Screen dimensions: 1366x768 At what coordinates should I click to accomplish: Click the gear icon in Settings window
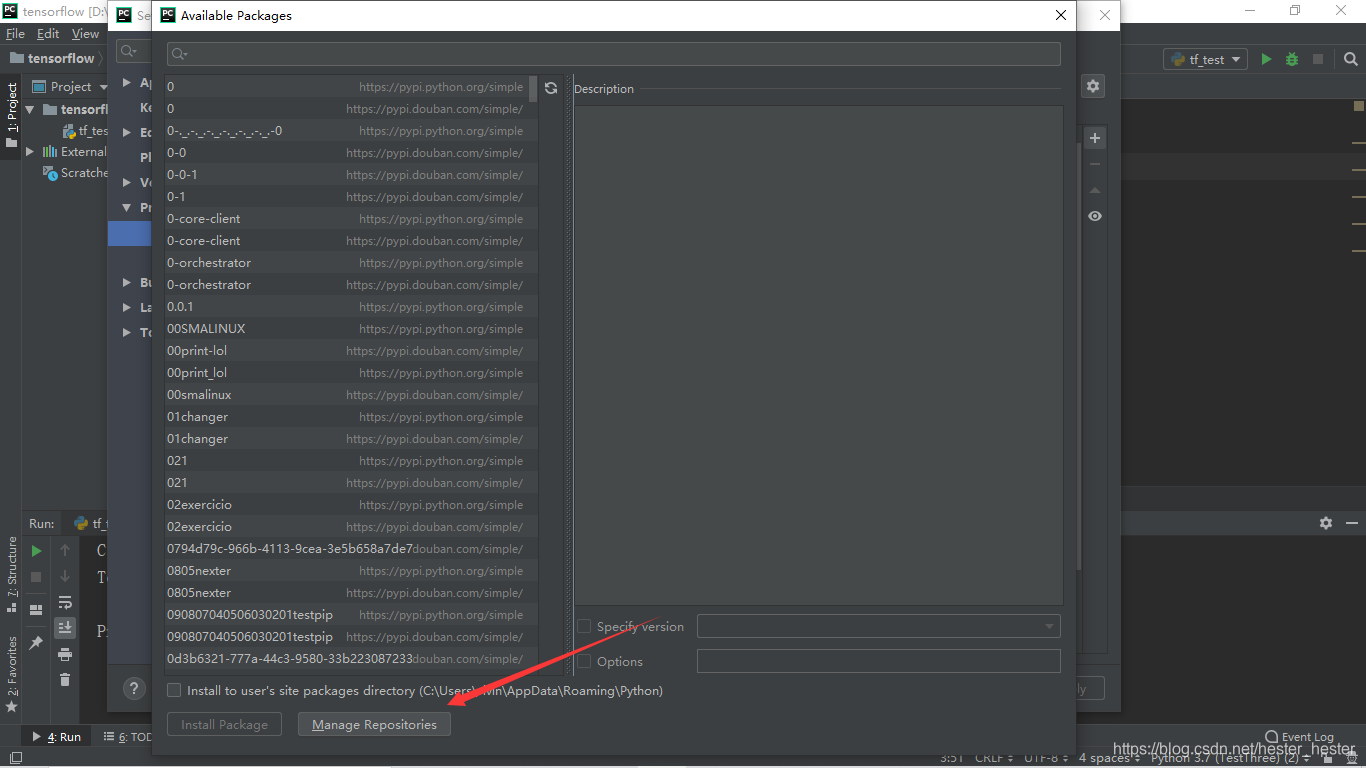point(1093,87)
